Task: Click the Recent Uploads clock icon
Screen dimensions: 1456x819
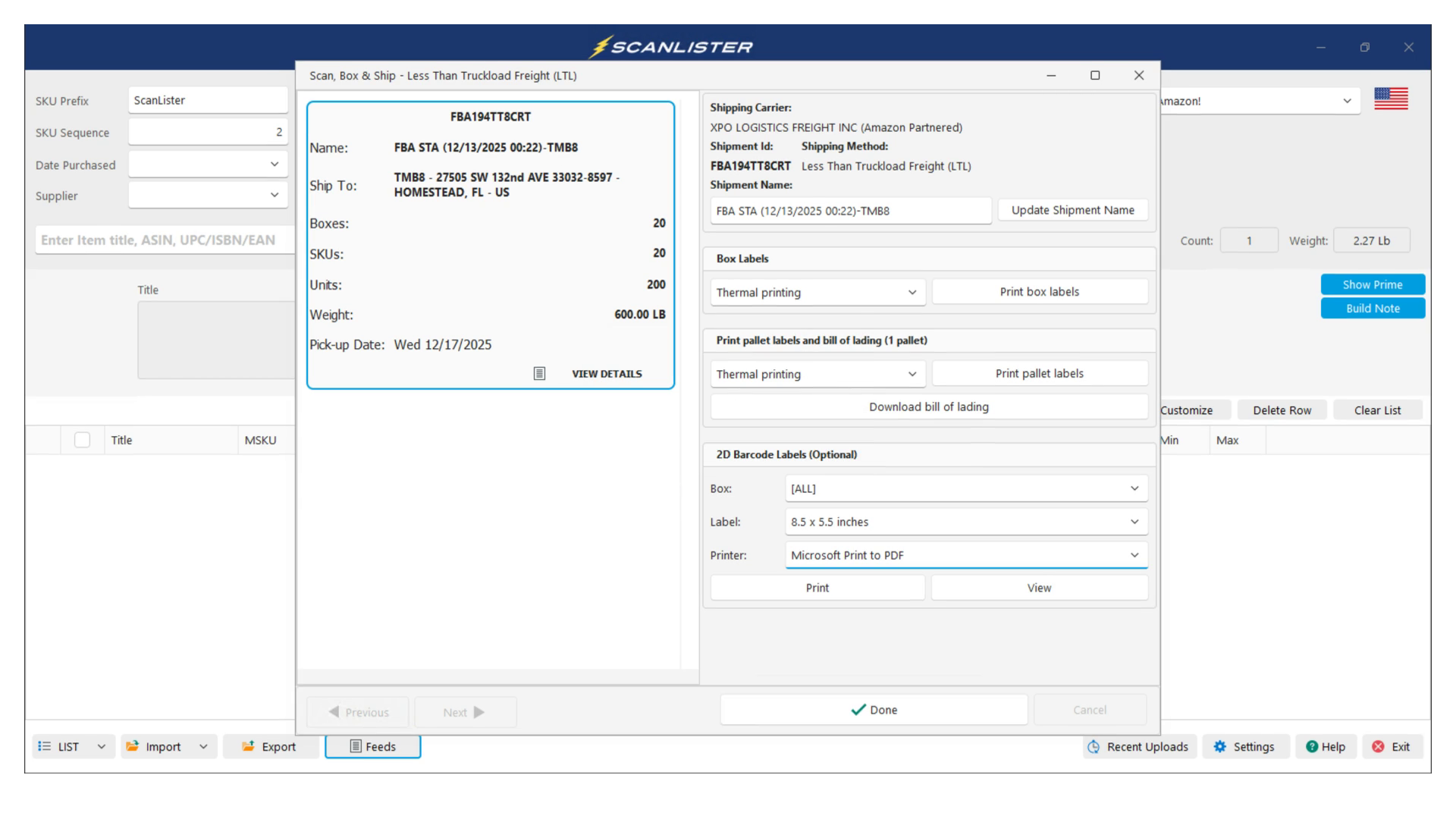Action: point(1094,746)
